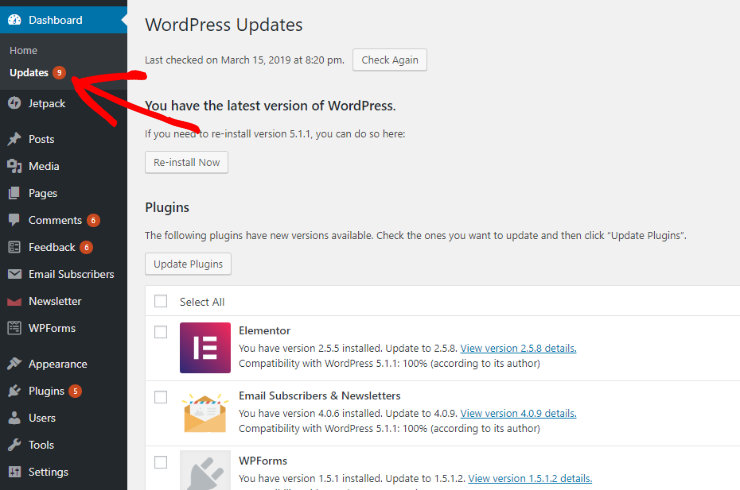This screenshot has width=740, height=490.
Task: Click the Email Subscribers & Newsletters envelope logo
Action: click(205, 413)
